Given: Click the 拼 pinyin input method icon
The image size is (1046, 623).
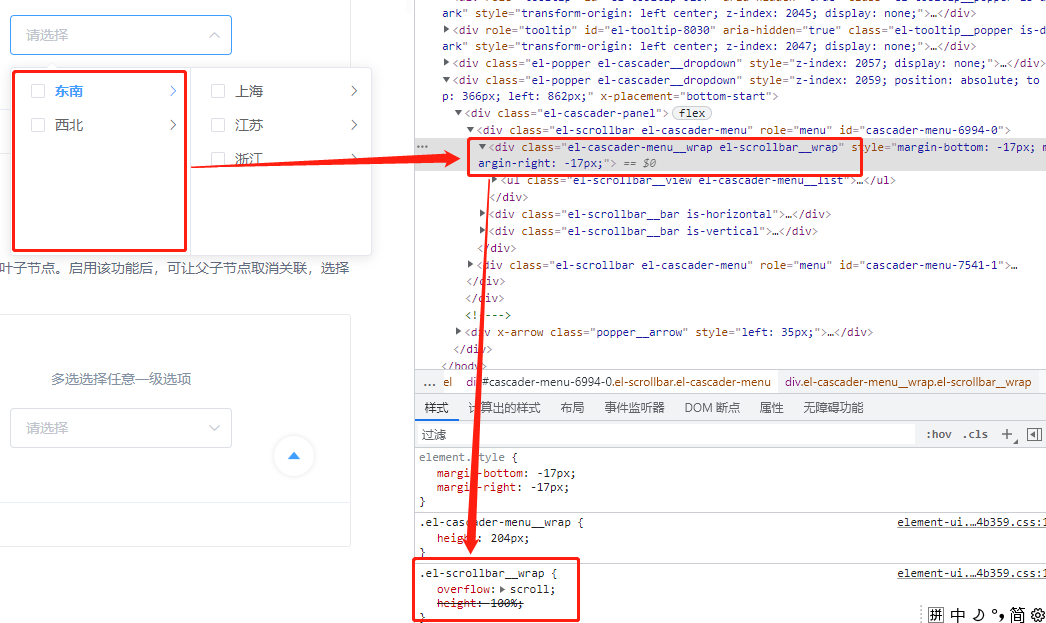Looking at the screenshot, I should pyautogui.click(x=937, y=614).
